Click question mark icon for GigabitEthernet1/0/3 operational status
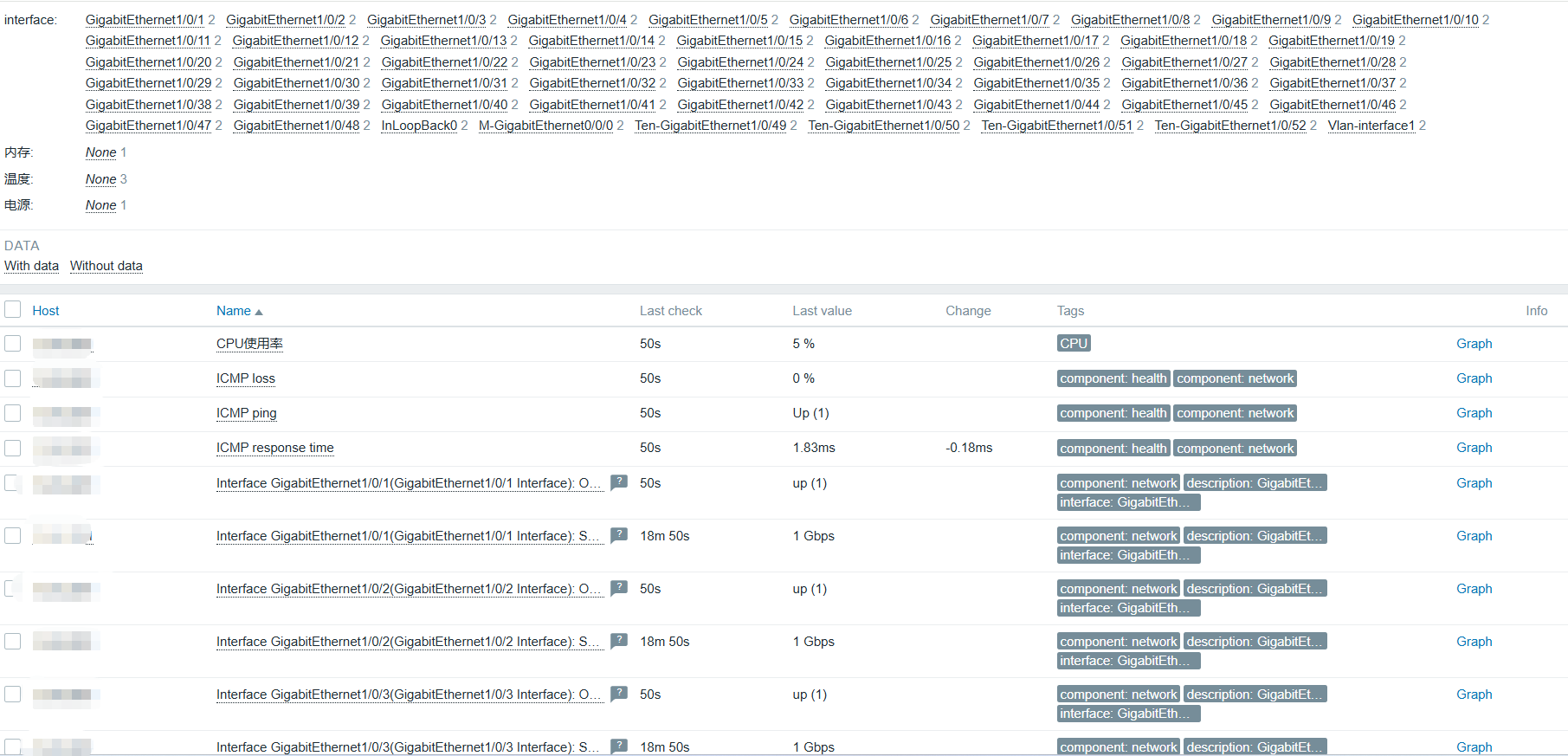 [618, 694]
